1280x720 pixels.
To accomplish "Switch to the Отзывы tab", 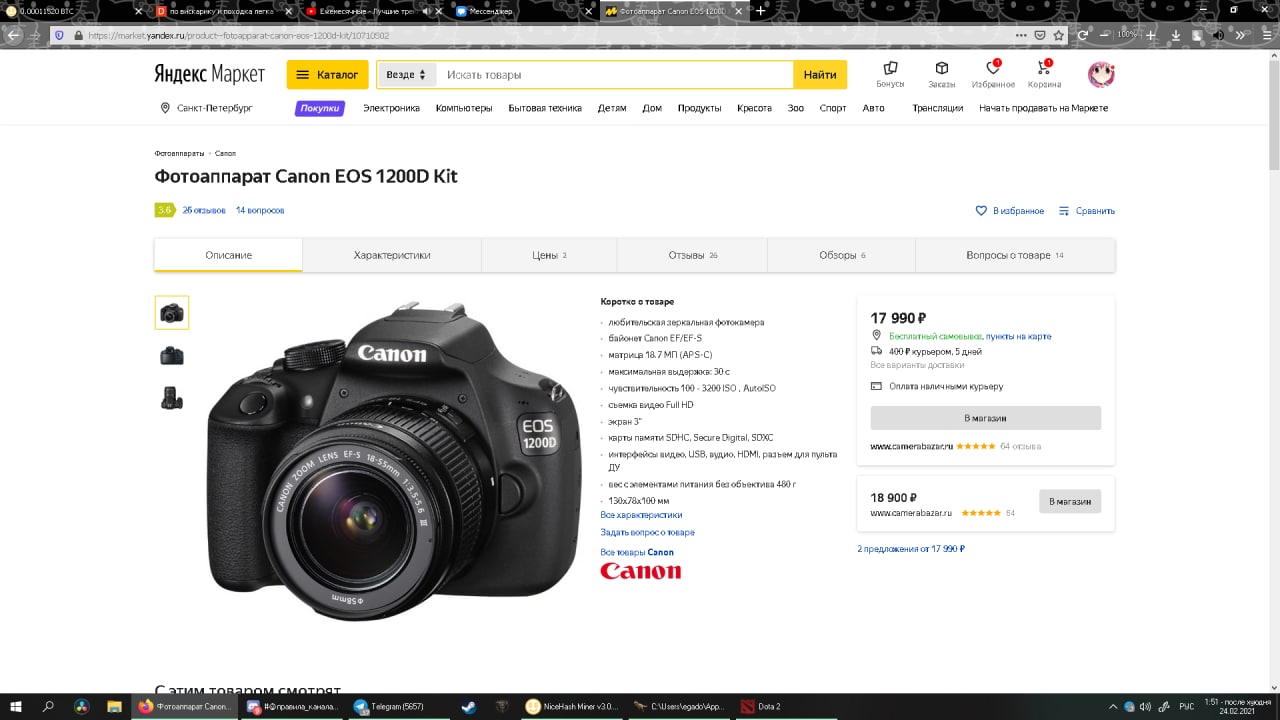I will click(693, 255).
